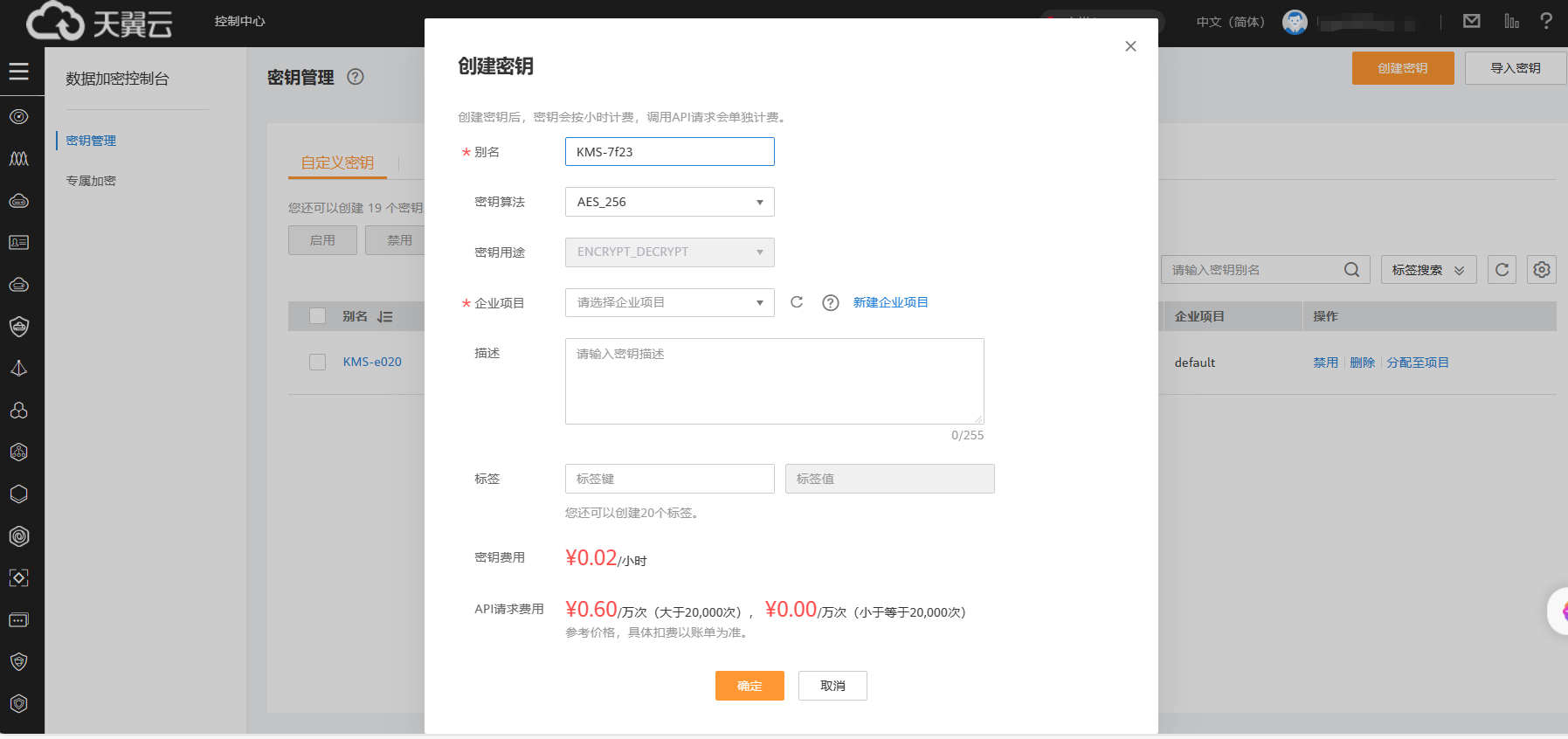Image resolution: width=1568 pixels, height=739 pixels.
Task: Click into the 描述 text area
Action: tap(774, 381)
